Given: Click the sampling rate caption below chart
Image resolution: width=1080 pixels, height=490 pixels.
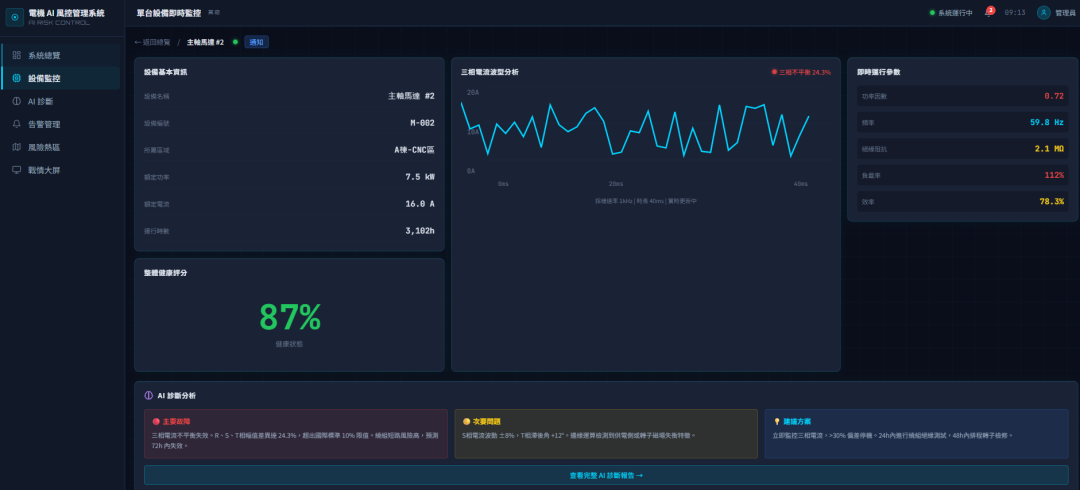Looking at the screenshot, I should [646, 201].
